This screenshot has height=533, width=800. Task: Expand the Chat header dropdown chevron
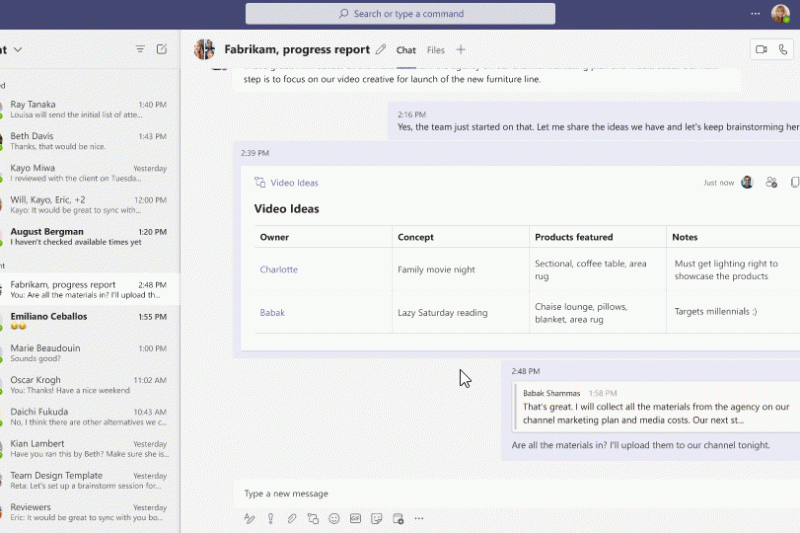click(18, 49)
